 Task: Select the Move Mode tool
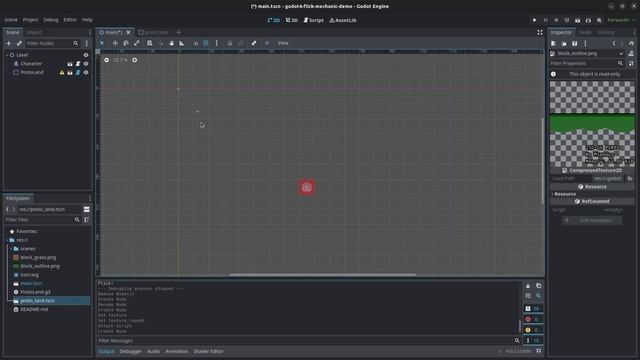[x=115, y=43]
